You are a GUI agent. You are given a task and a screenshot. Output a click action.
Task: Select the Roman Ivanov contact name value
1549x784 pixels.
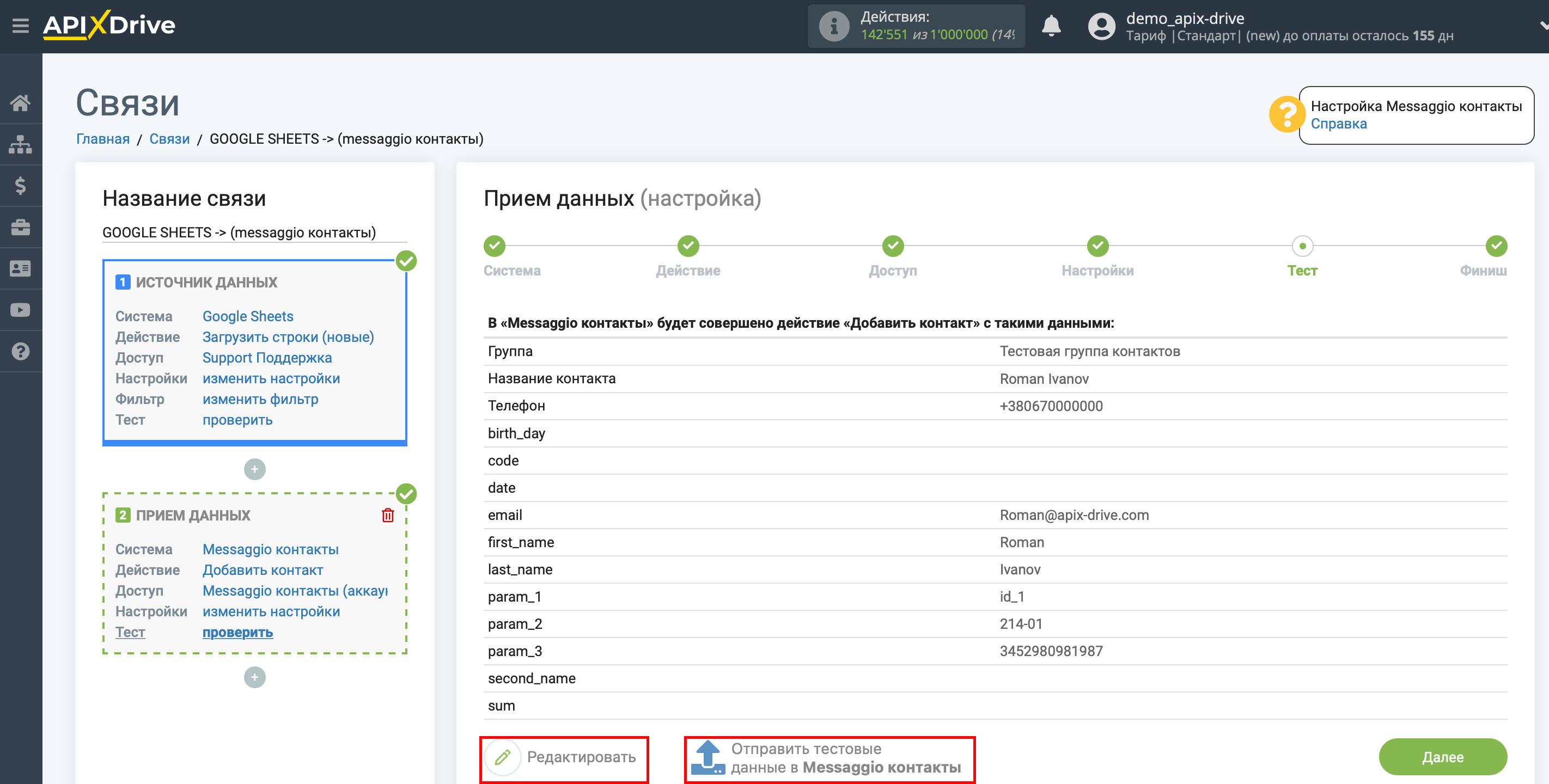1044,379
